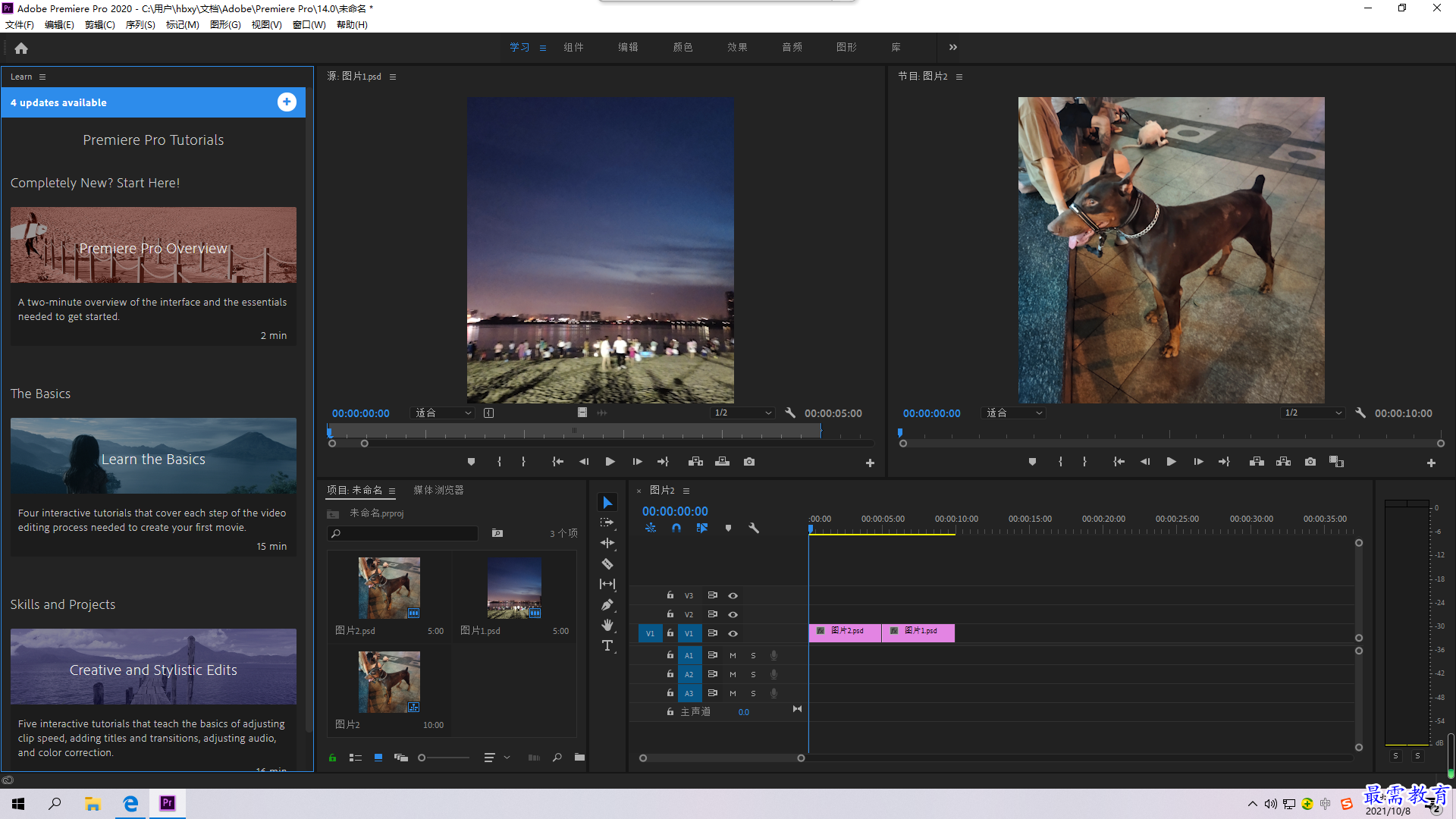Open button editor plus in source monitor

(870, 463)
